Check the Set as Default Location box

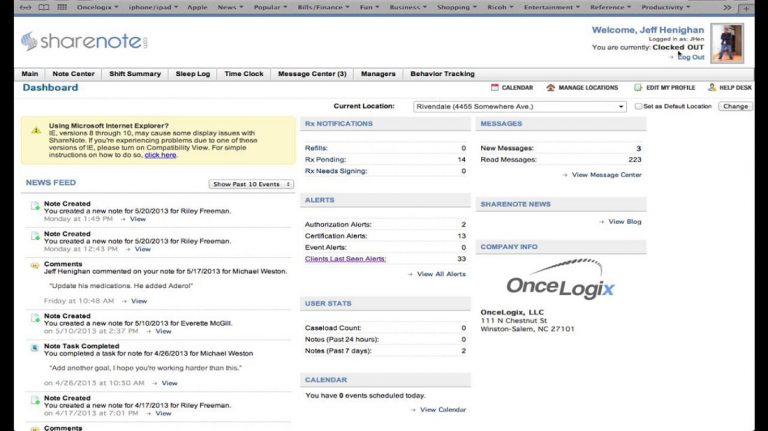pyautogui.click(x=638, y=106)
